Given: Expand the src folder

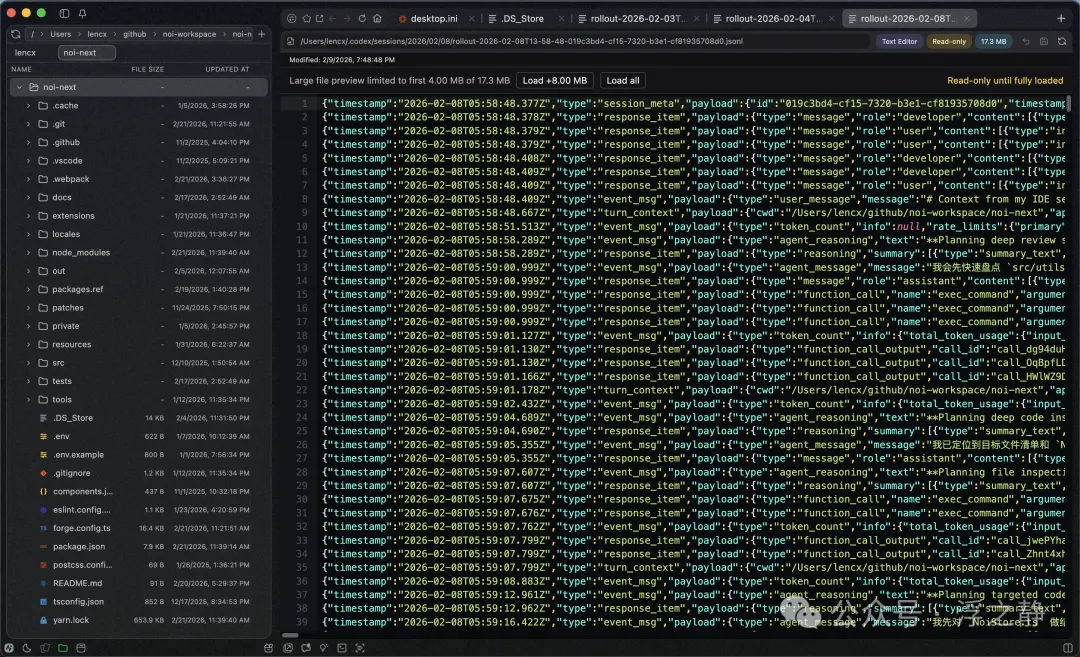Looking at the screenshot, I should click(x=28, y=363).
